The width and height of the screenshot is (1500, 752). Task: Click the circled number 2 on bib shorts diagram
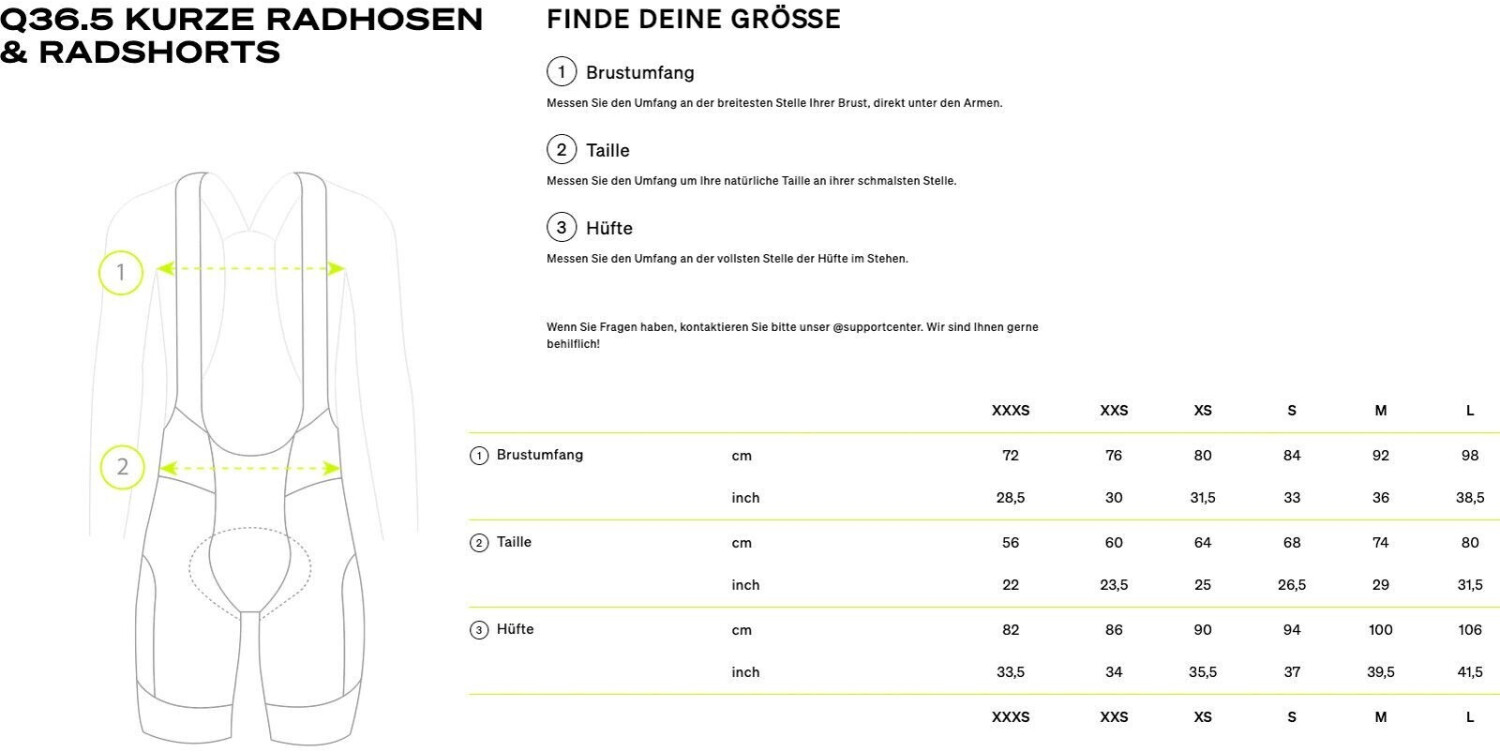click(x=121, y=466)
